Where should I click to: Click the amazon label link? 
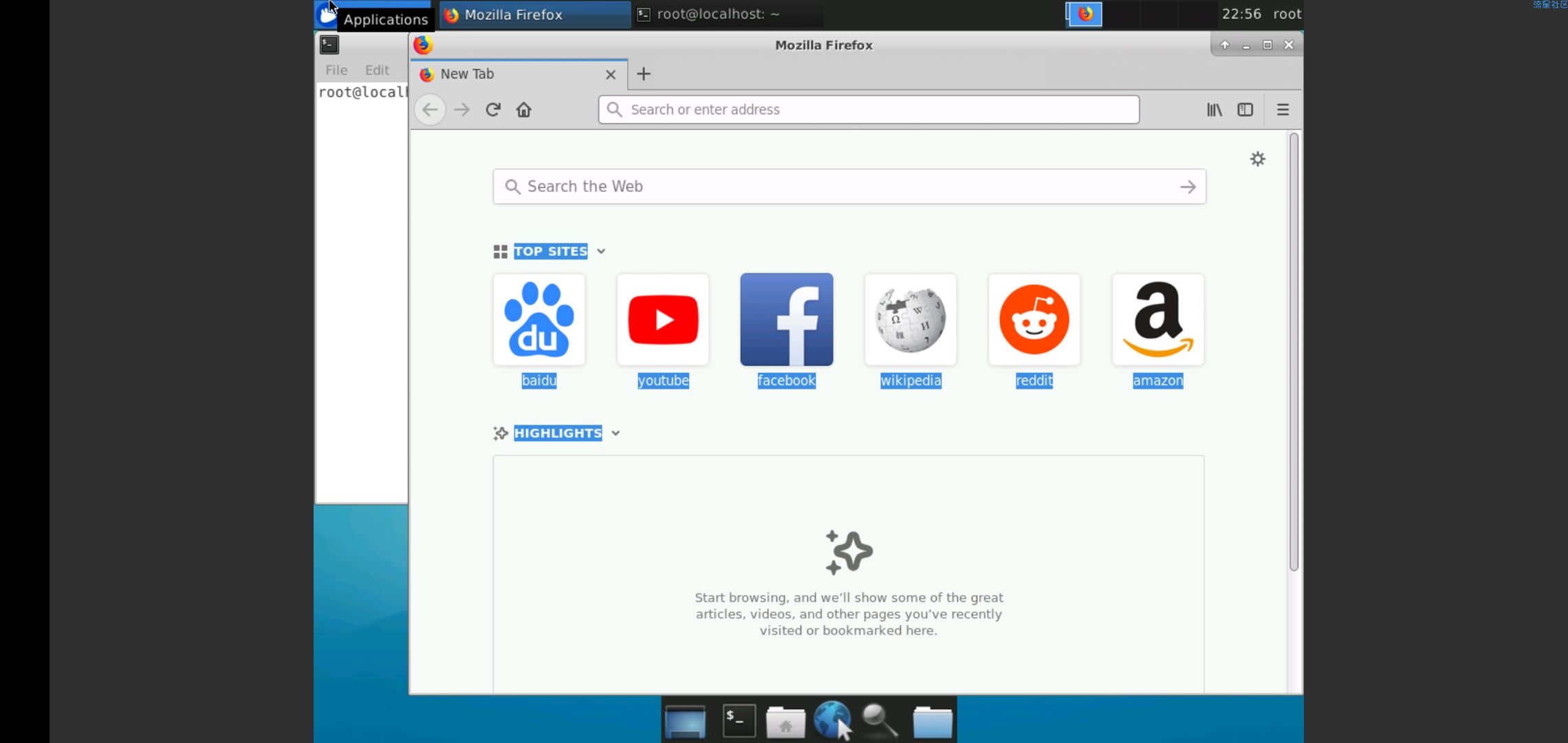click(x=1158, y=380)
